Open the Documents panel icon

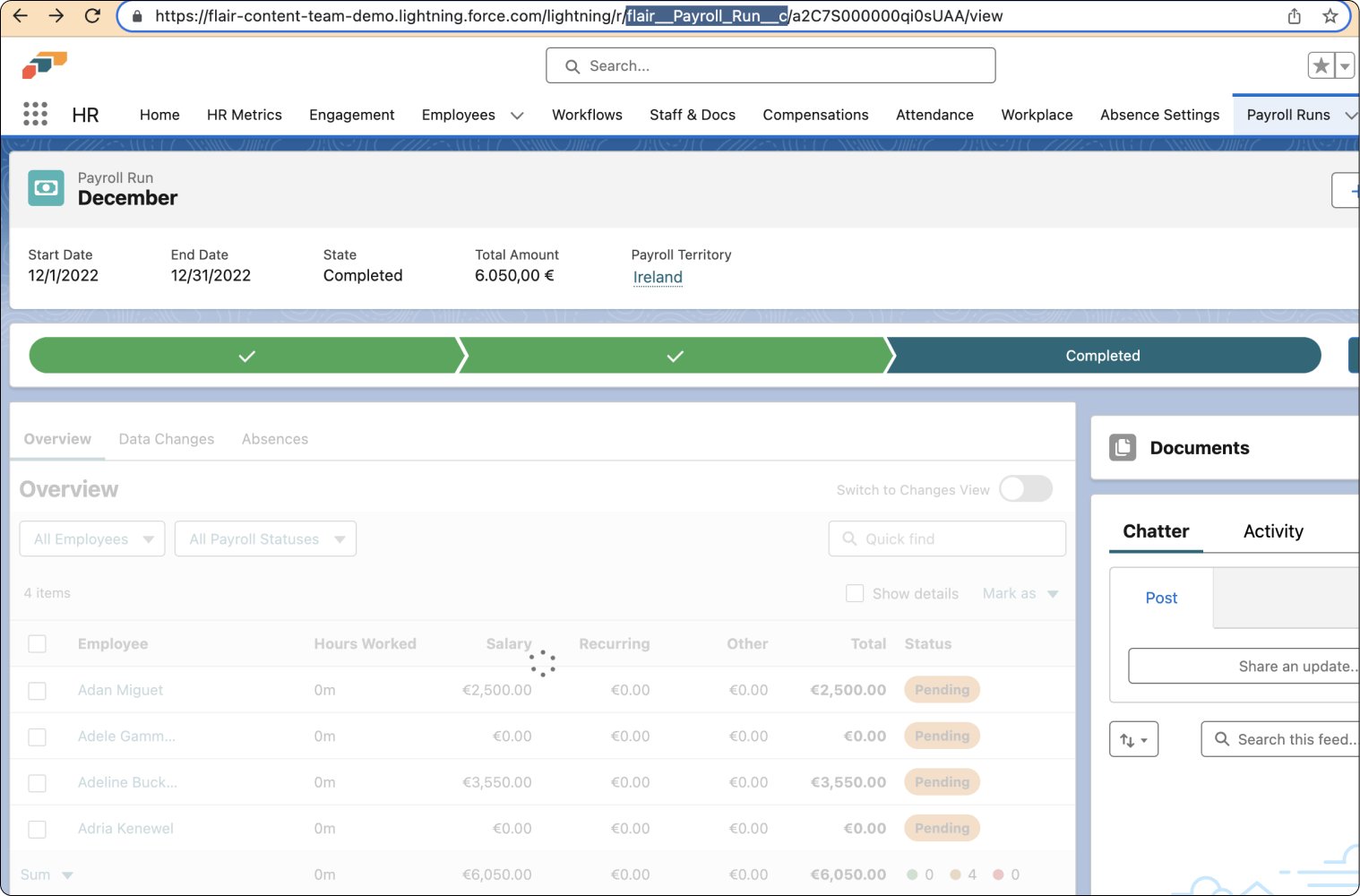(x=1123, y=447)
